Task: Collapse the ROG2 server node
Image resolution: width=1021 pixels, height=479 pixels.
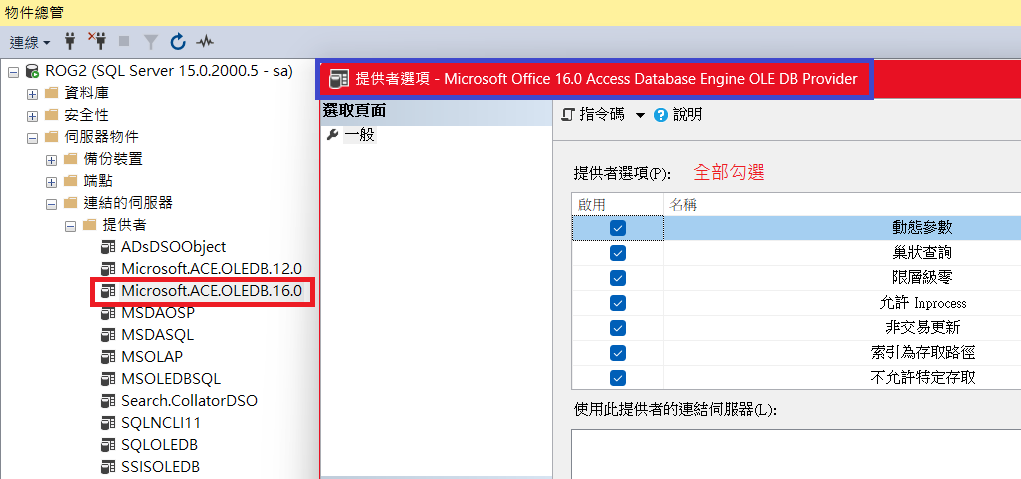Action: [13, 72]
